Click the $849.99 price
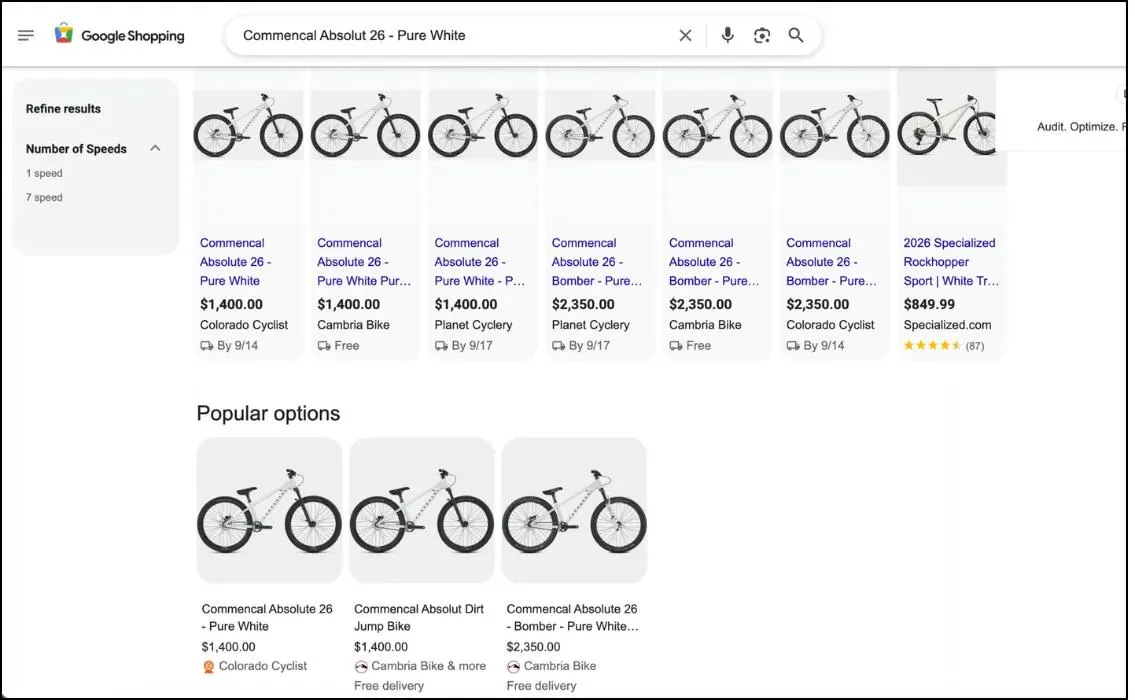The width and height of the screenshot is (1135, 700). click(929, 304)
